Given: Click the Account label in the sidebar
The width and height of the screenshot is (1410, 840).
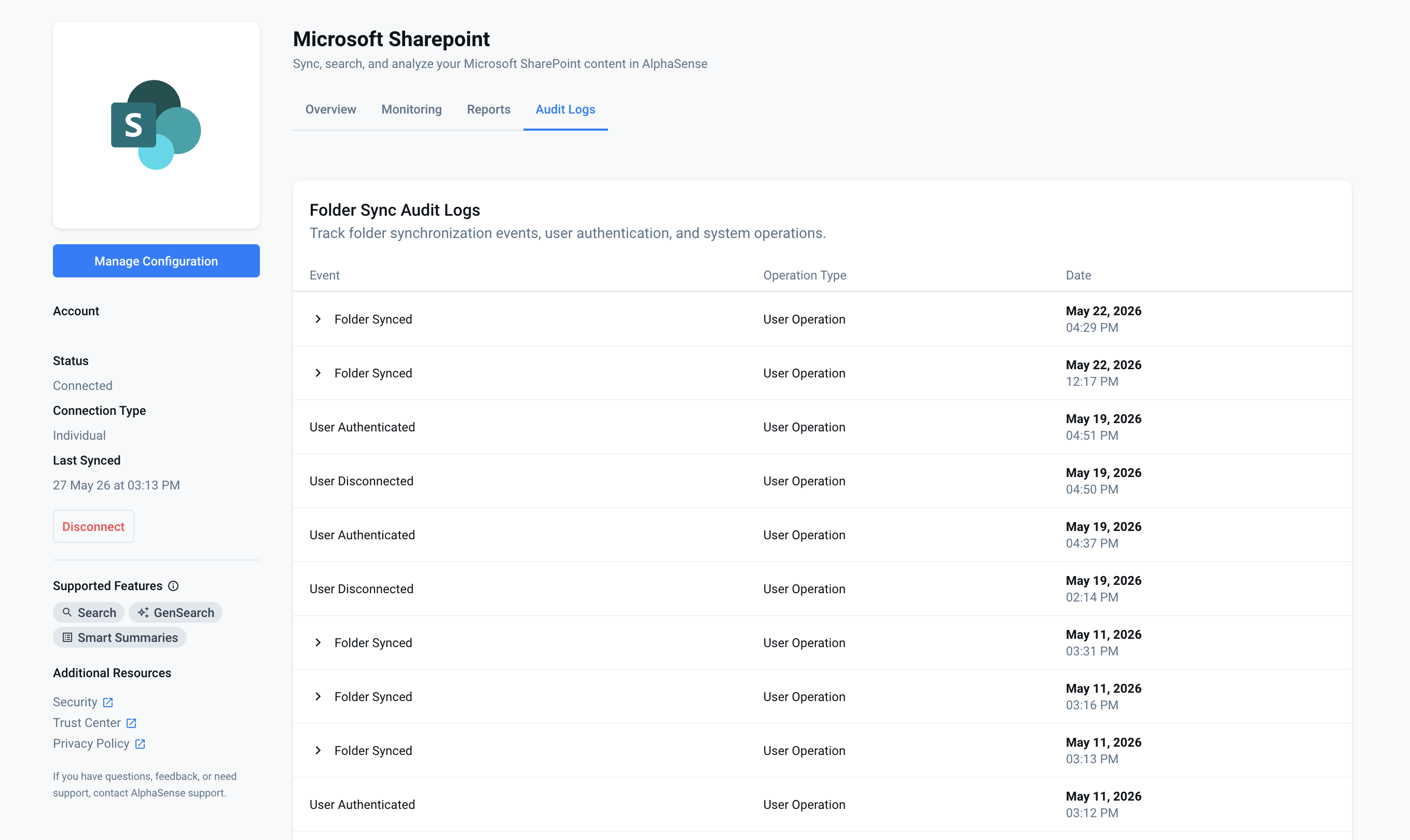Looking at the screenshot, I should click(x=76, y=311).
